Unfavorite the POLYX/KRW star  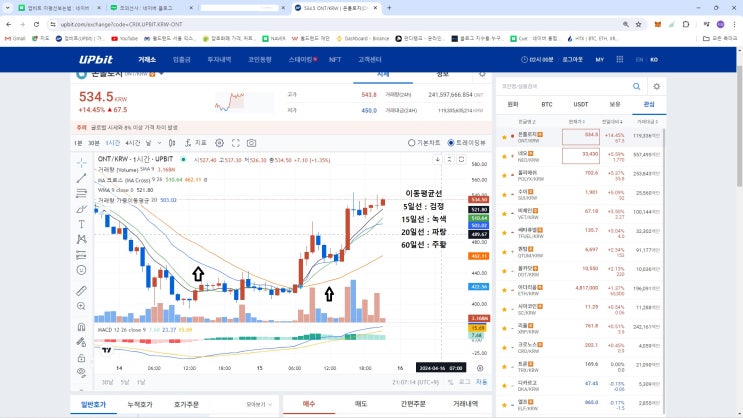[504, 176]
